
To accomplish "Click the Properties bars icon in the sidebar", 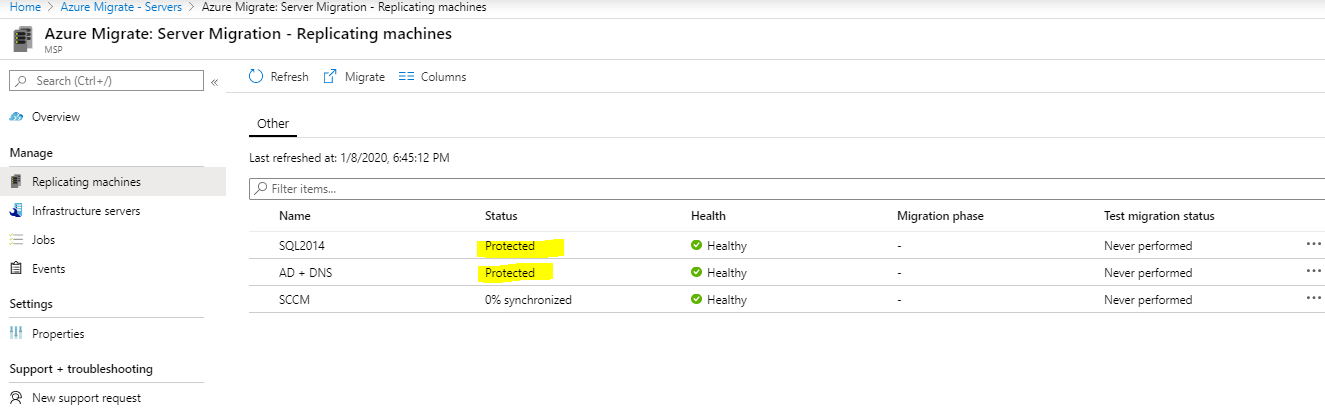I will click(16, 334).
